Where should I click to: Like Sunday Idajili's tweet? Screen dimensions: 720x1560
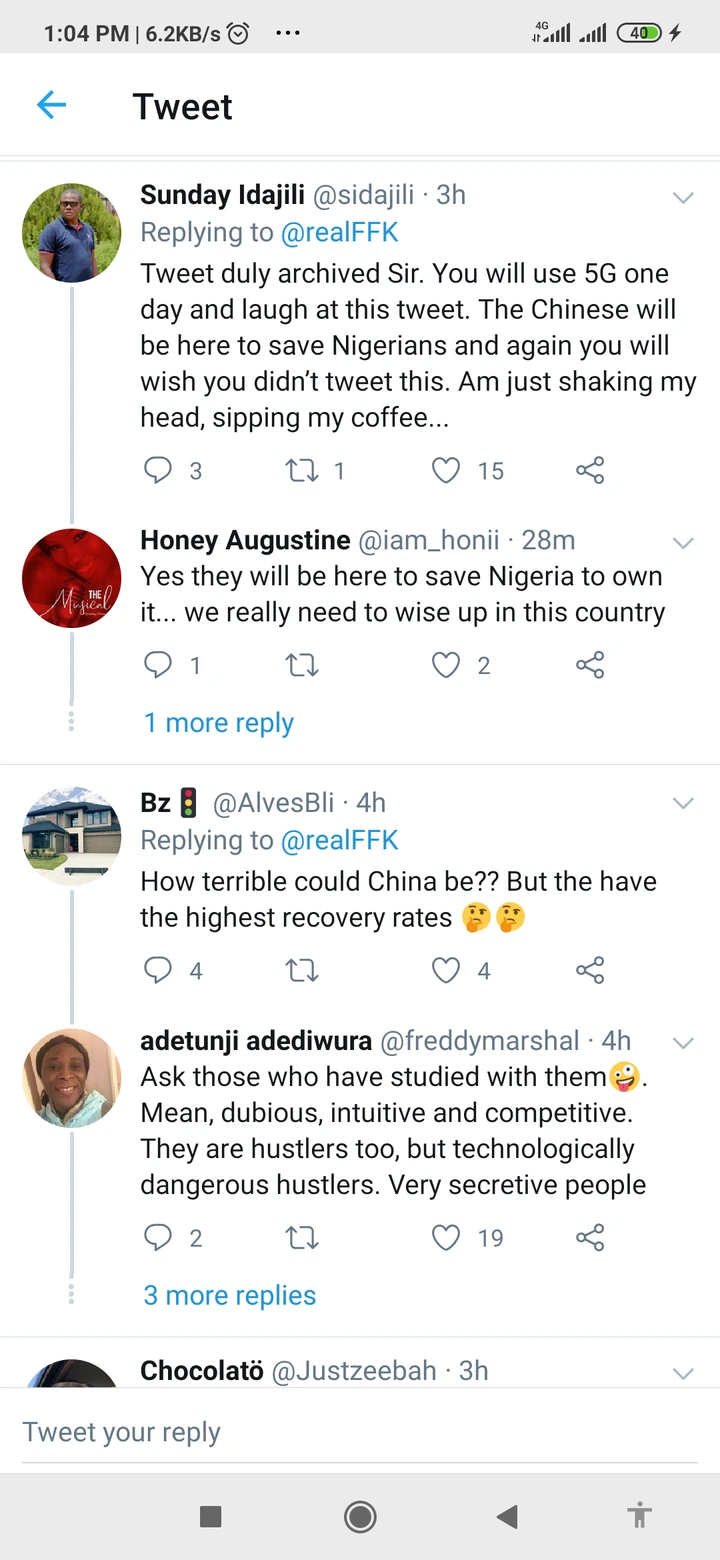coord(446,470)
